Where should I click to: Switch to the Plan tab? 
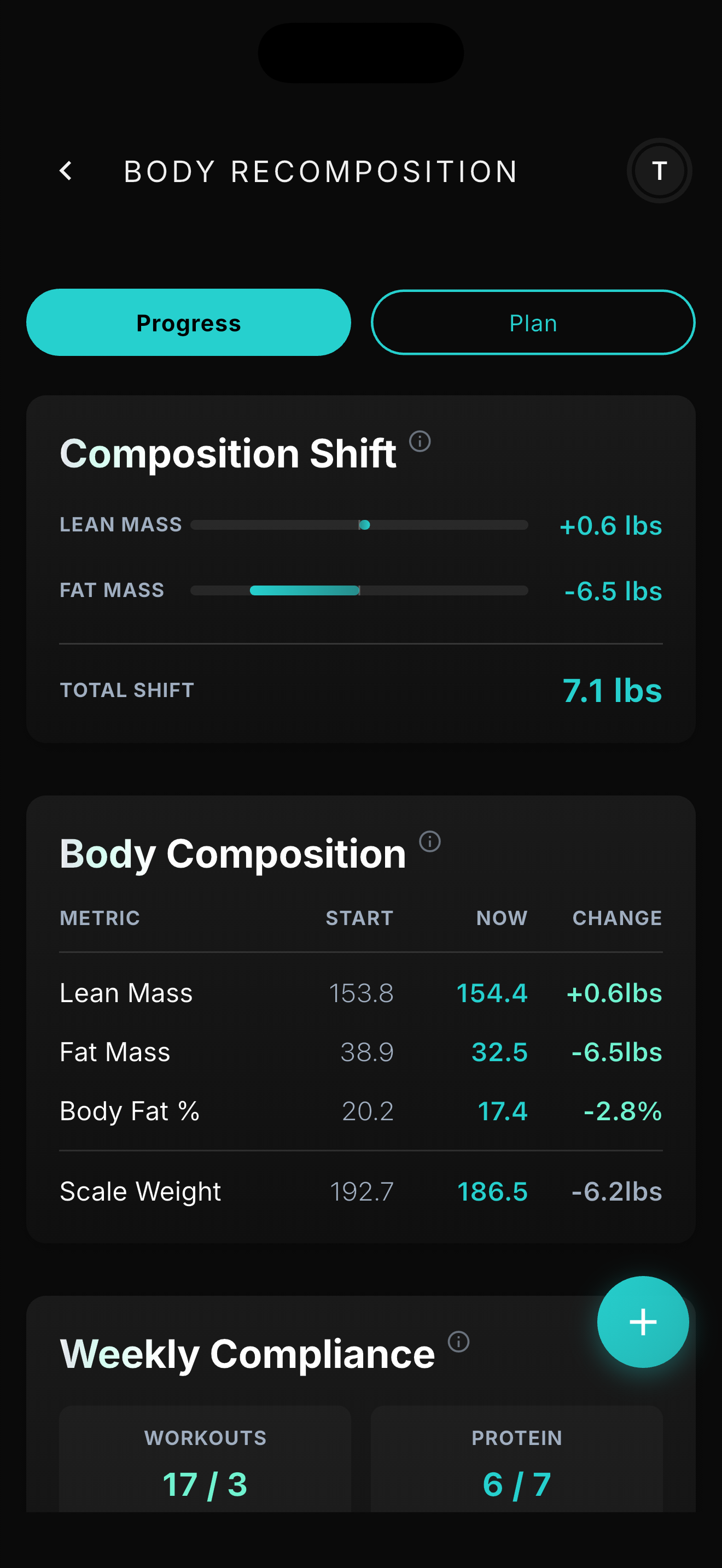(x=532, y=323)
